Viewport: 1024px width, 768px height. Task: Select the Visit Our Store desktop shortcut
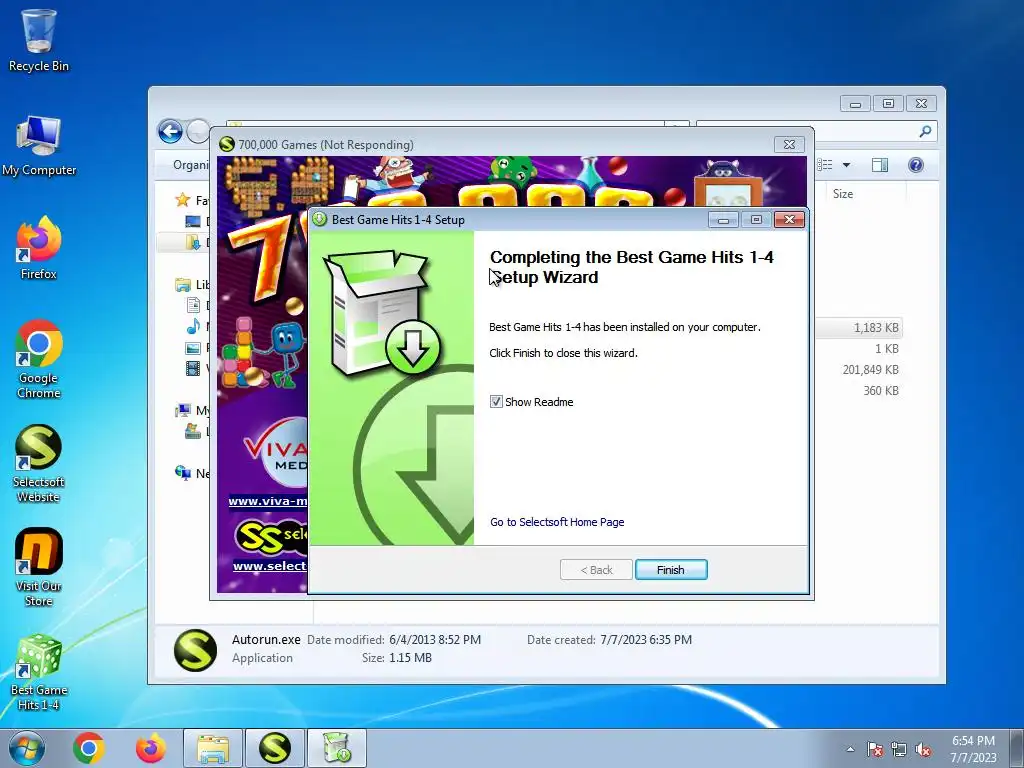click(39, 568)
